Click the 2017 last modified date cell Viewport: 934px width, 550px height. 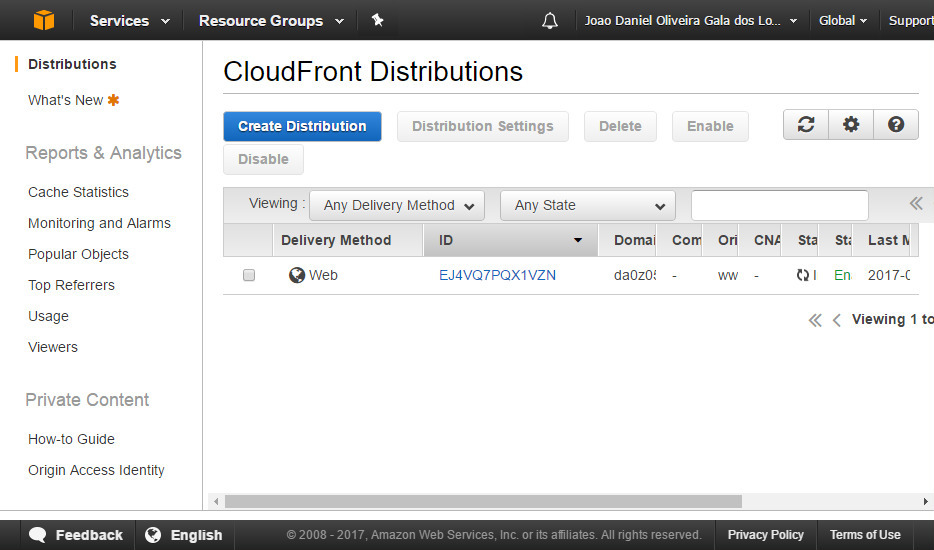pos(889,275)
